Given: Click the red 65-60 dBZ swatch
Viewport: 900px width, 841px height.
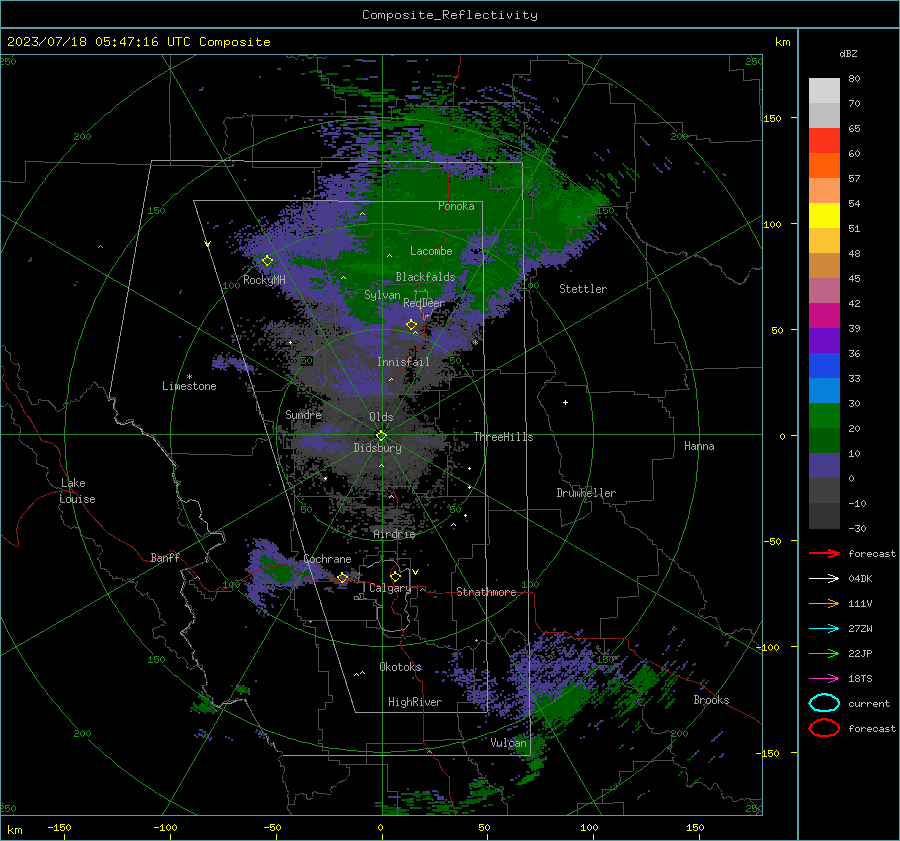Looking at the screenshot, I should [824, 141].
